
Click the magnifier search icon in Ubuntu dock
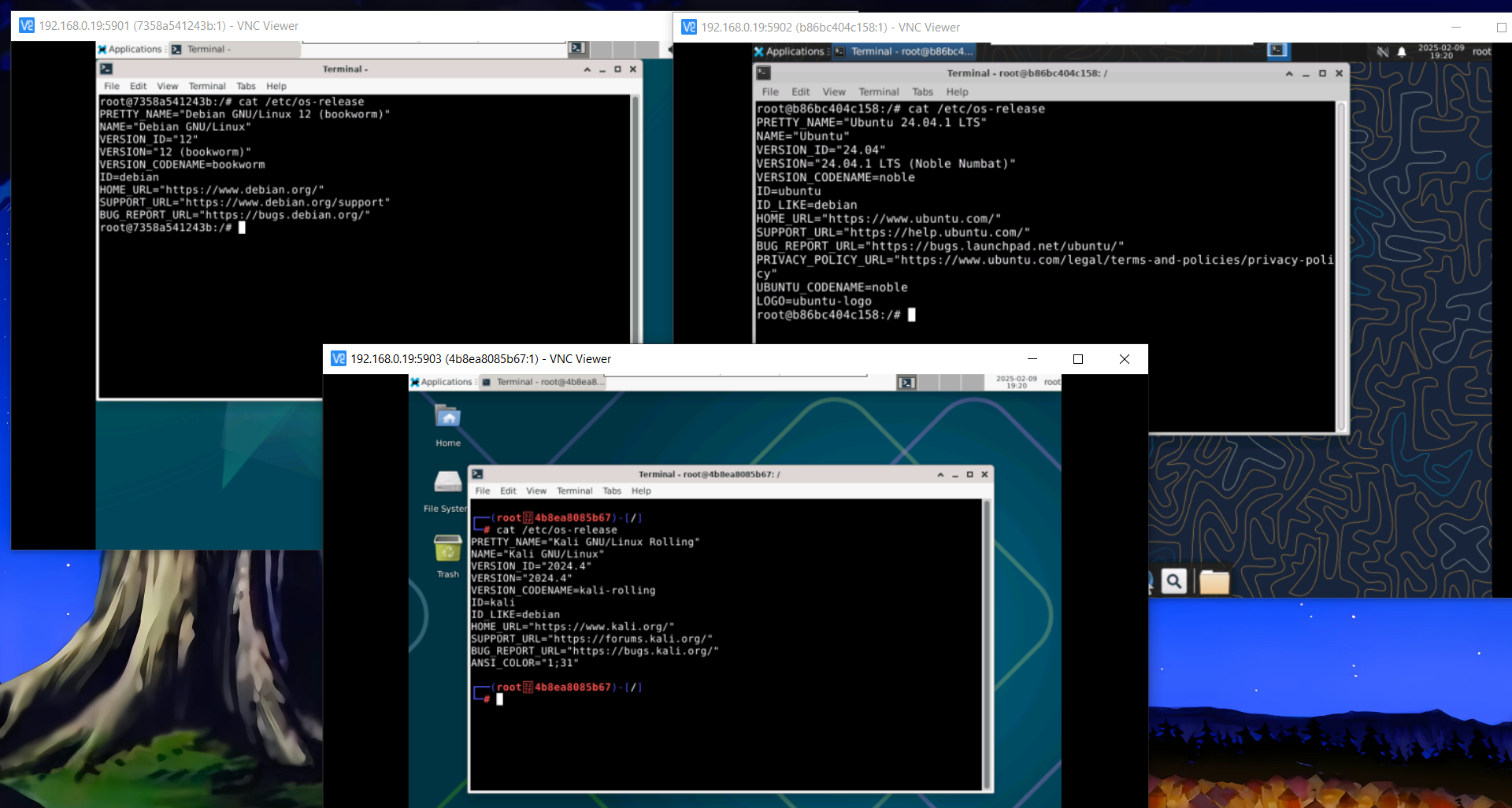[1174, 582]
